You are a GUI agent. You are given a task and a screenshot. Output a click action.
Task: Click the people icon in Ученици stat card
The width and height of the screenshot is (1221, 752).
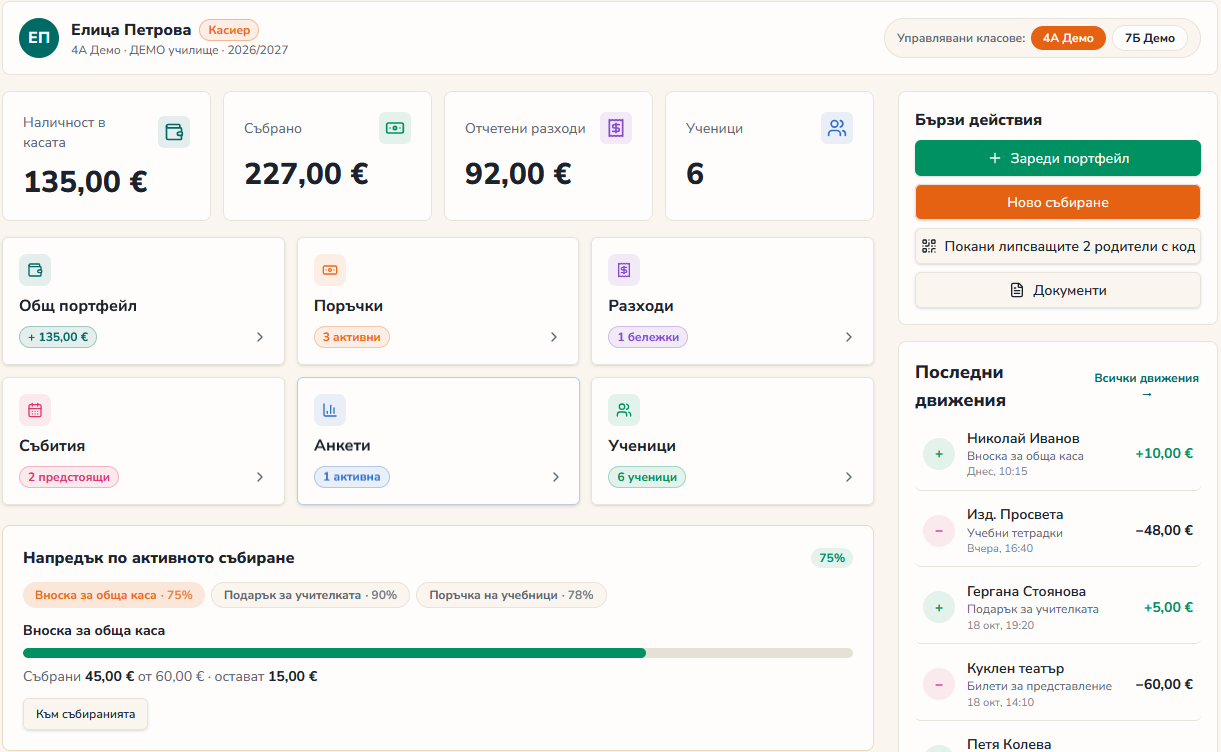[837, 128]
